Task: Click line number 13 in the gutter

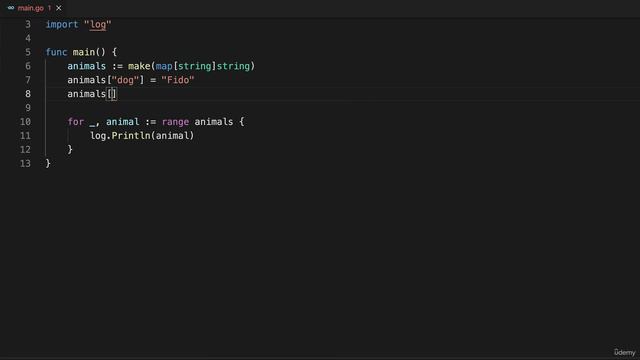Action: click(25, 163)
